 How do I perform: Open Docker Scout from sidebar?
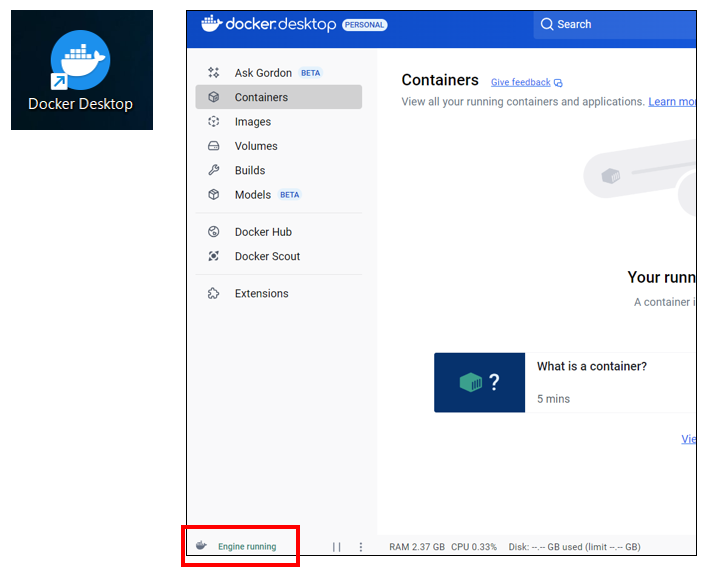(278, 256)
